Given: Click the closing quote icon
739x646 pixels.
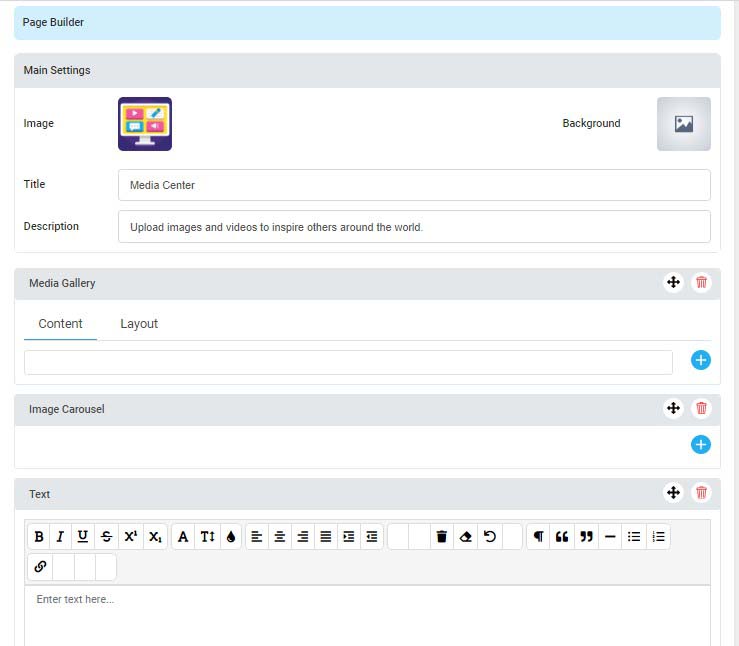Looking at the screenshot, I should [586, 536].
